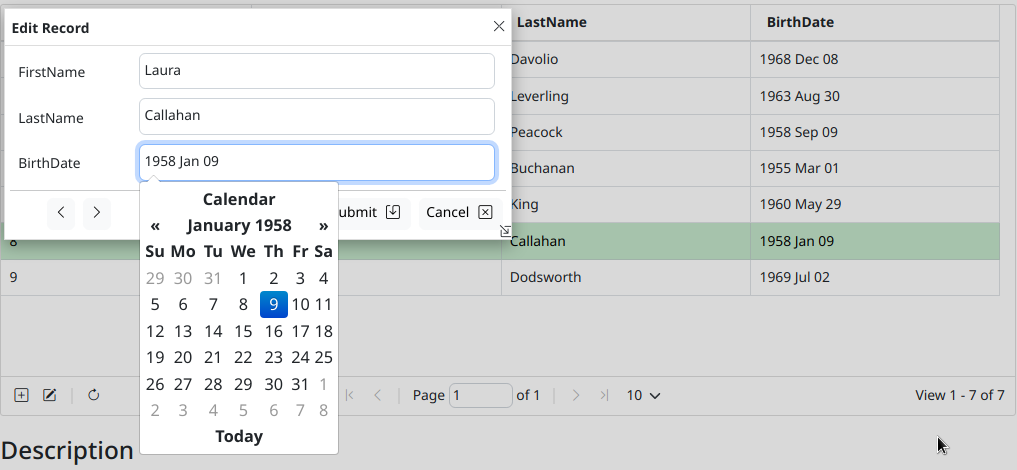Go to previous record in dialog
Image resolution: width=1017 pixels, height=470 pixels.
61,212
